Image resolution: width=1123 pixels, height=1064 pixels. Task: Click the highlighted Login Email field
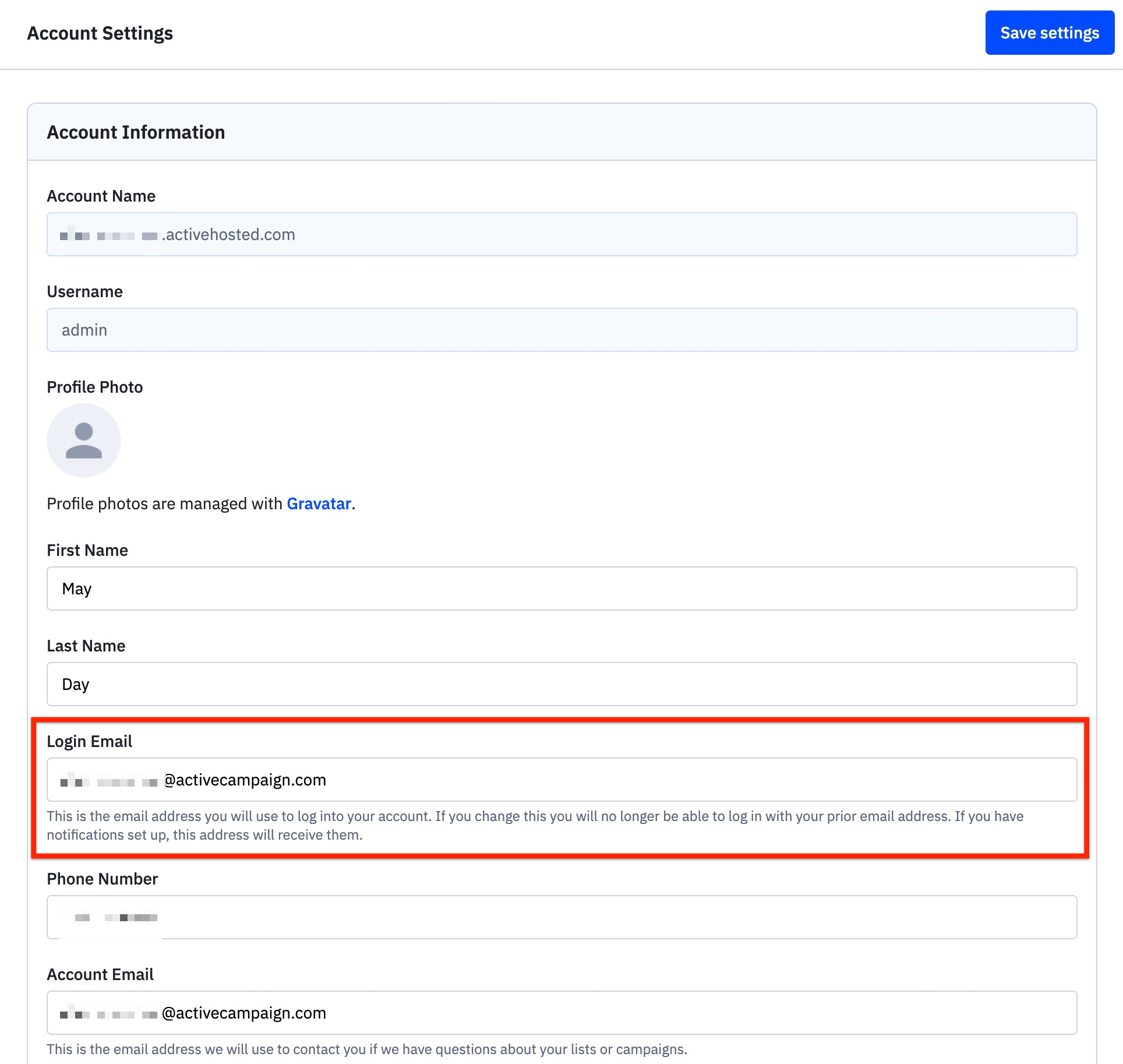561,779
